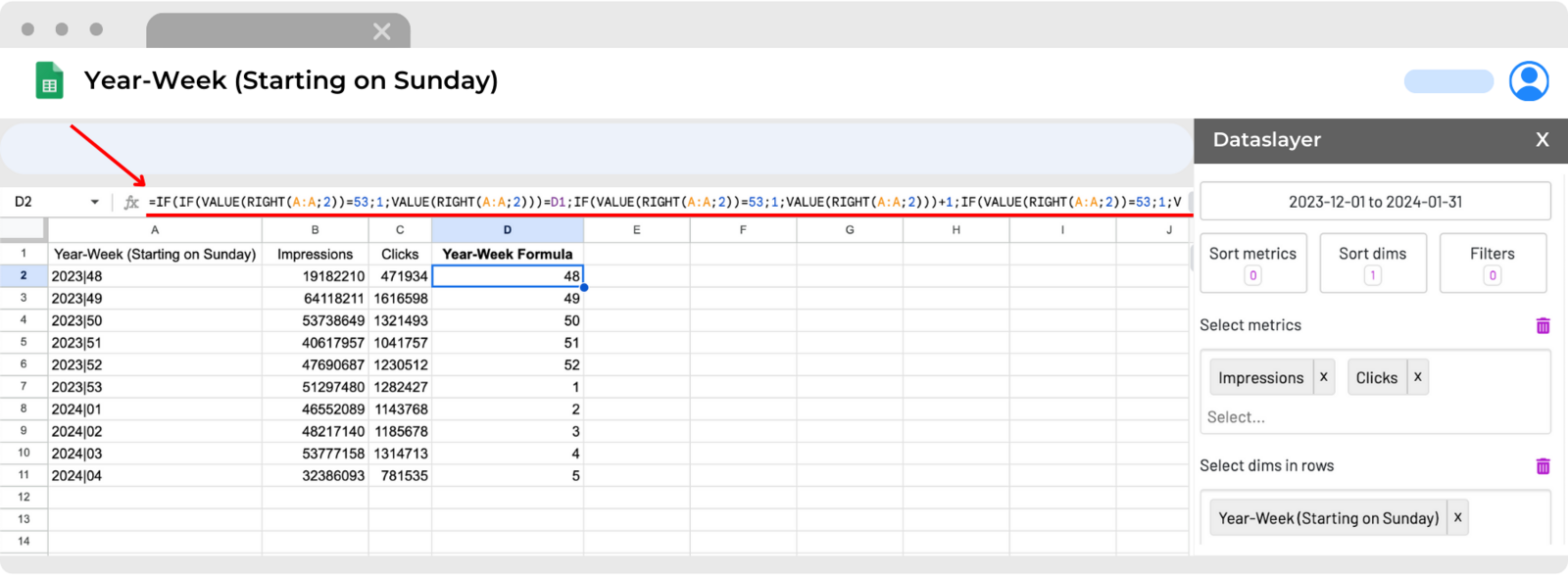The width and height of the screenshot is (1568, 575).
Task: Open the Select... metrics dropdown
Action: coord(1375,417)
